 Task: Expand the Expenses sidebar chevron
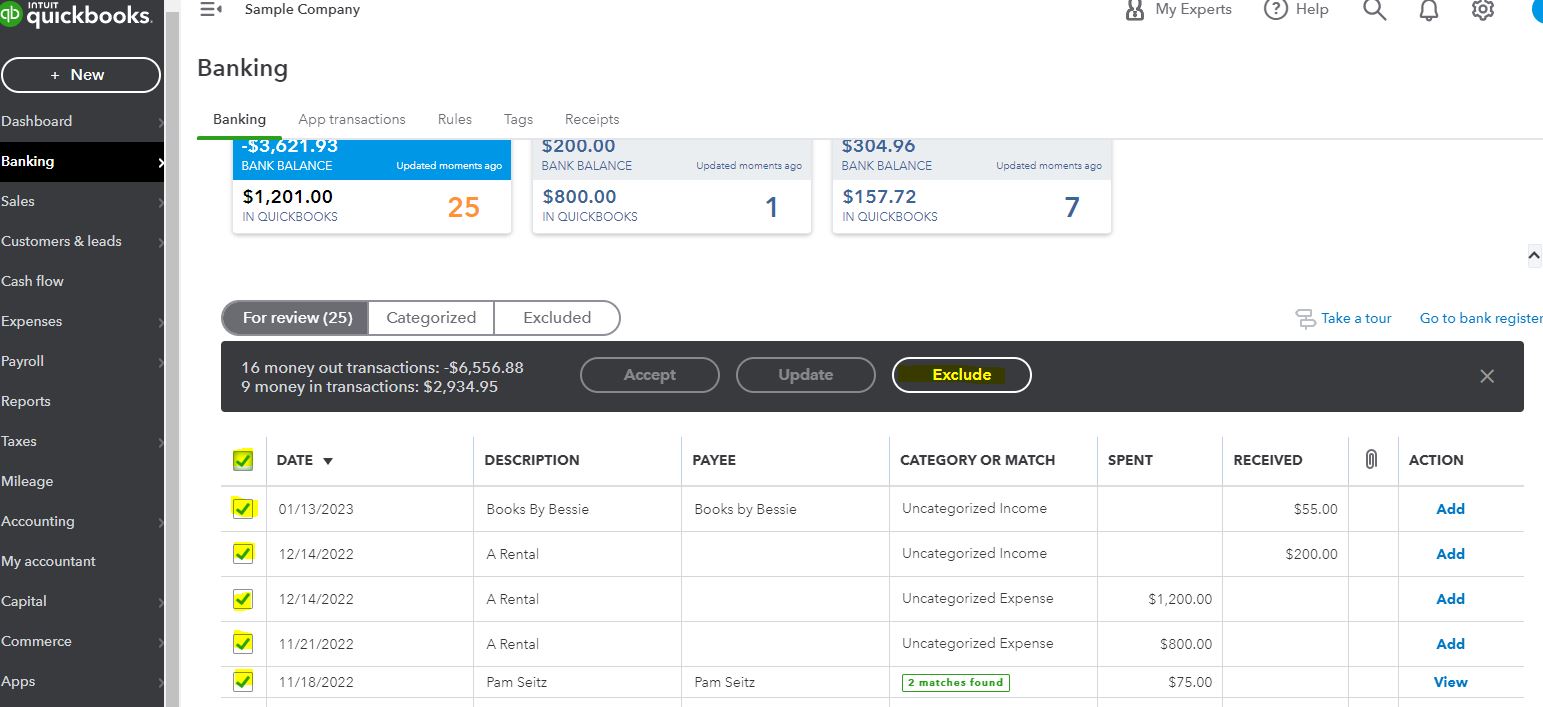pos(160,322)
